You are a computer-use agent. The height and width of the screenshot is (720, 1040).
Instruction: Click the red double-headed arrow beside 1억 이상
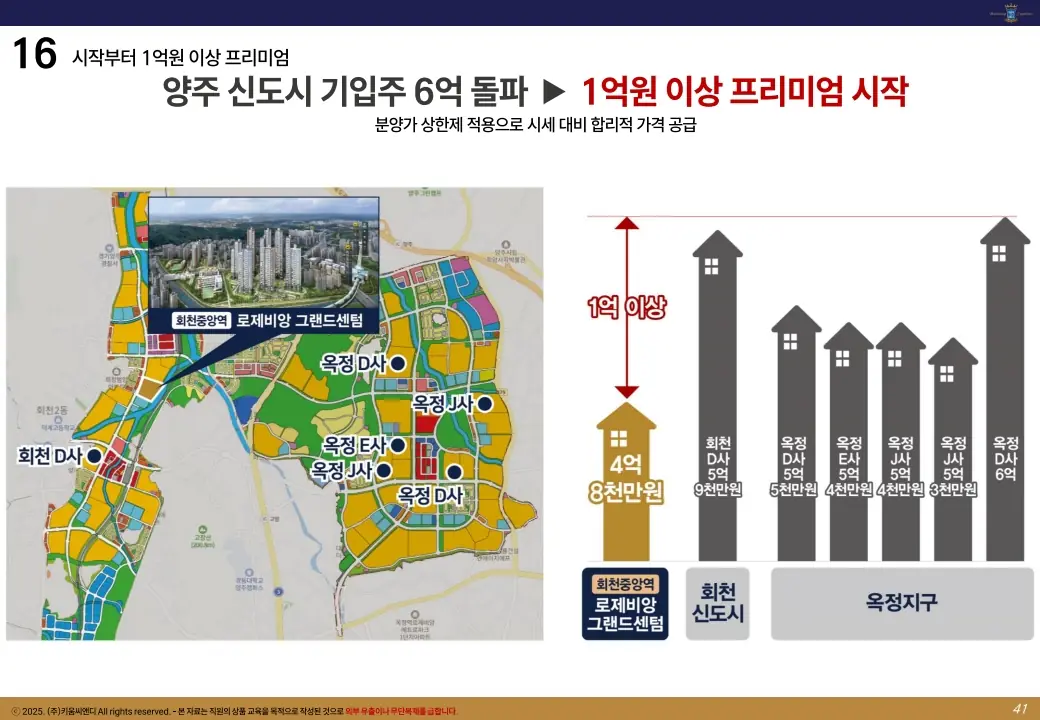click(x=627, y=307)
